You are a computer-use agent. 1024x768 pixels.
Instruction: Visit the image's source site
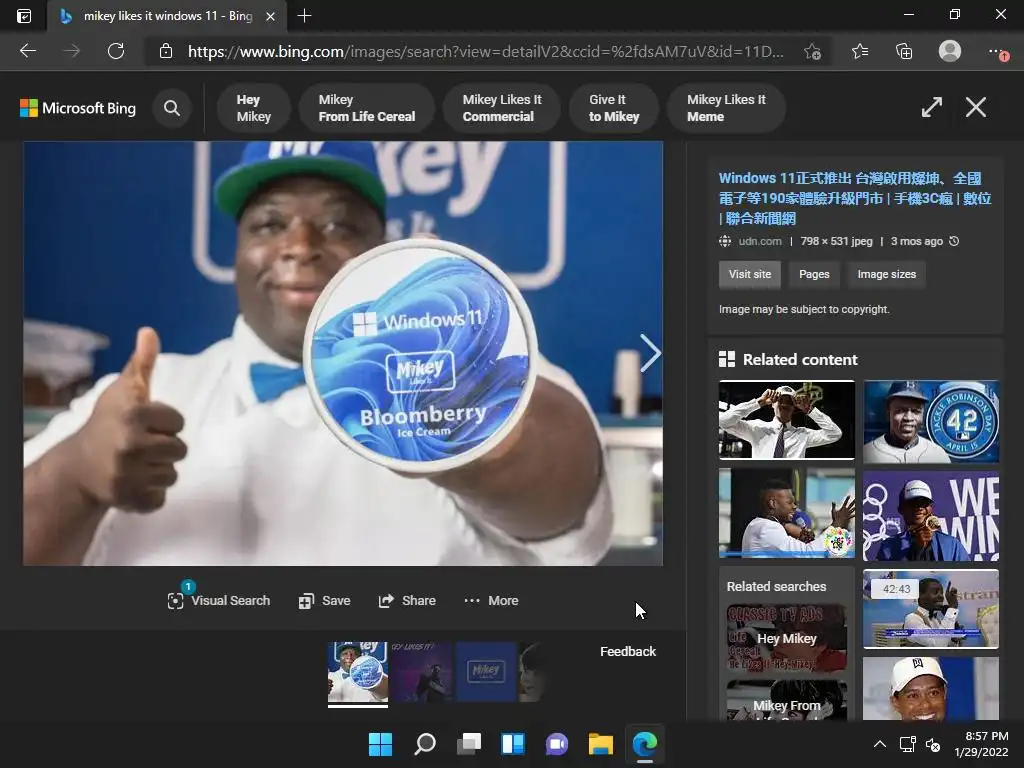(x=750, y=274)
